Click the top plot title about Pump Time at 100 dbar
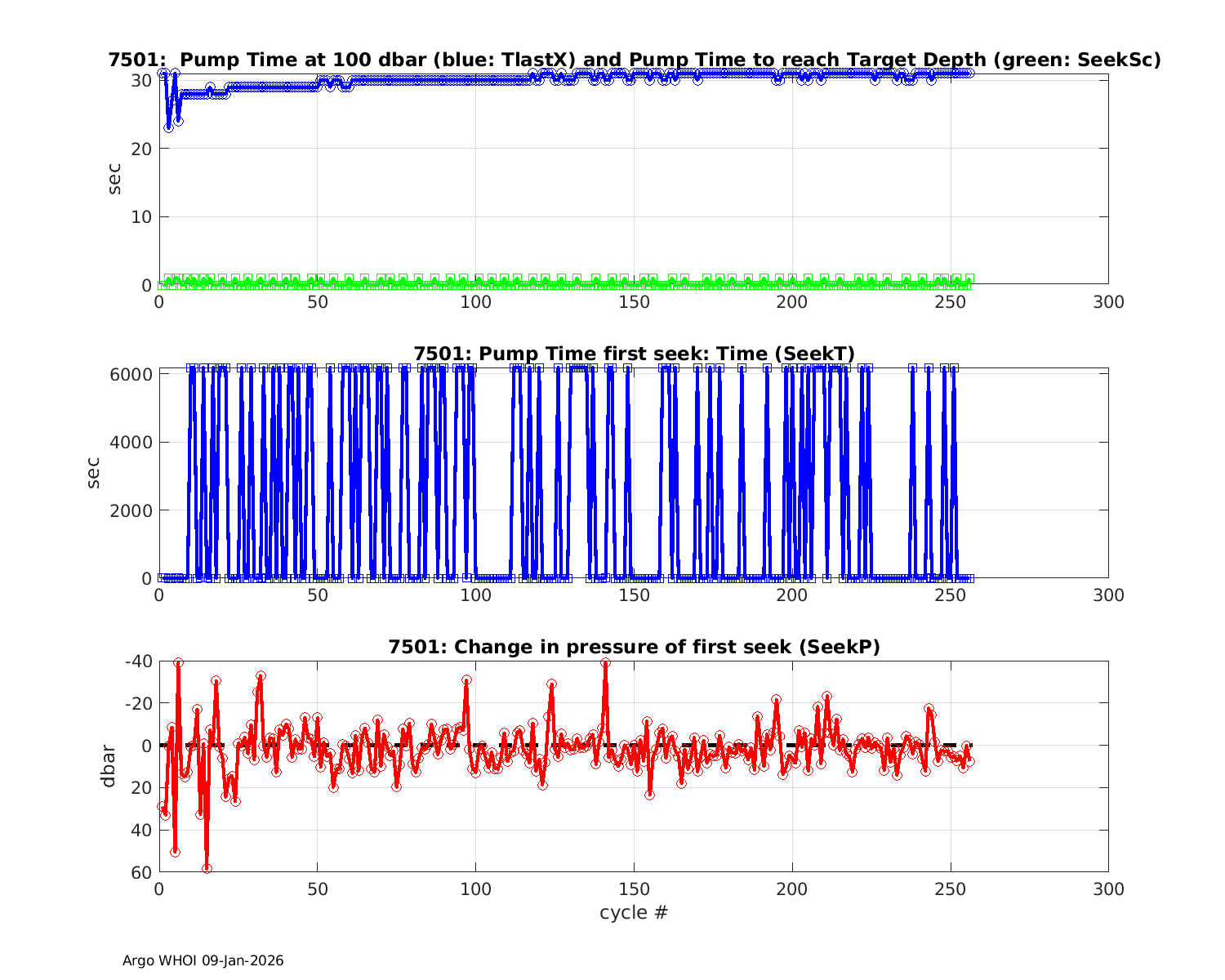The width and height of the screenshot is (1225, 980). tap(634, 60)
